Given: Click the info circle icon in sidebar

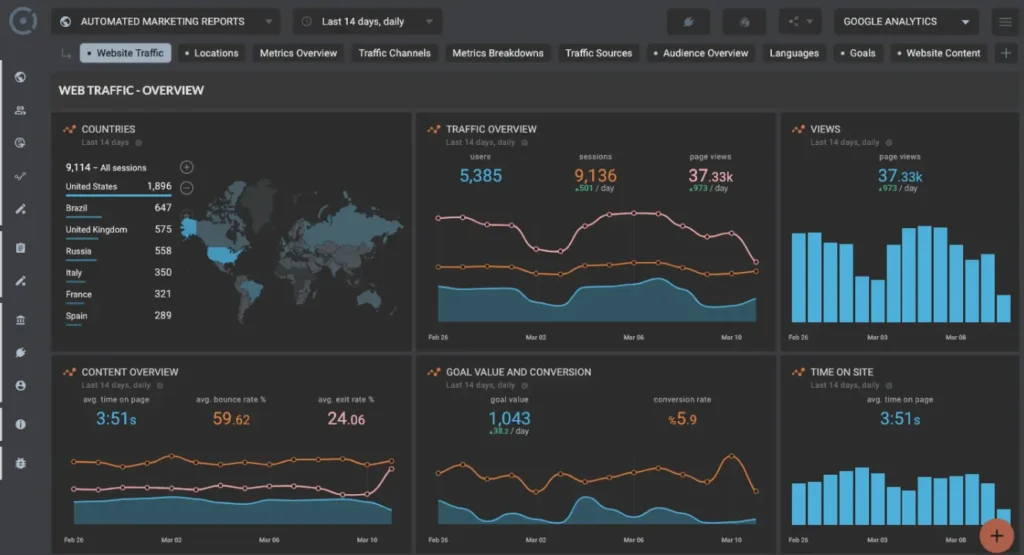Looking at the screenshot, I should [x=20, y=424].
